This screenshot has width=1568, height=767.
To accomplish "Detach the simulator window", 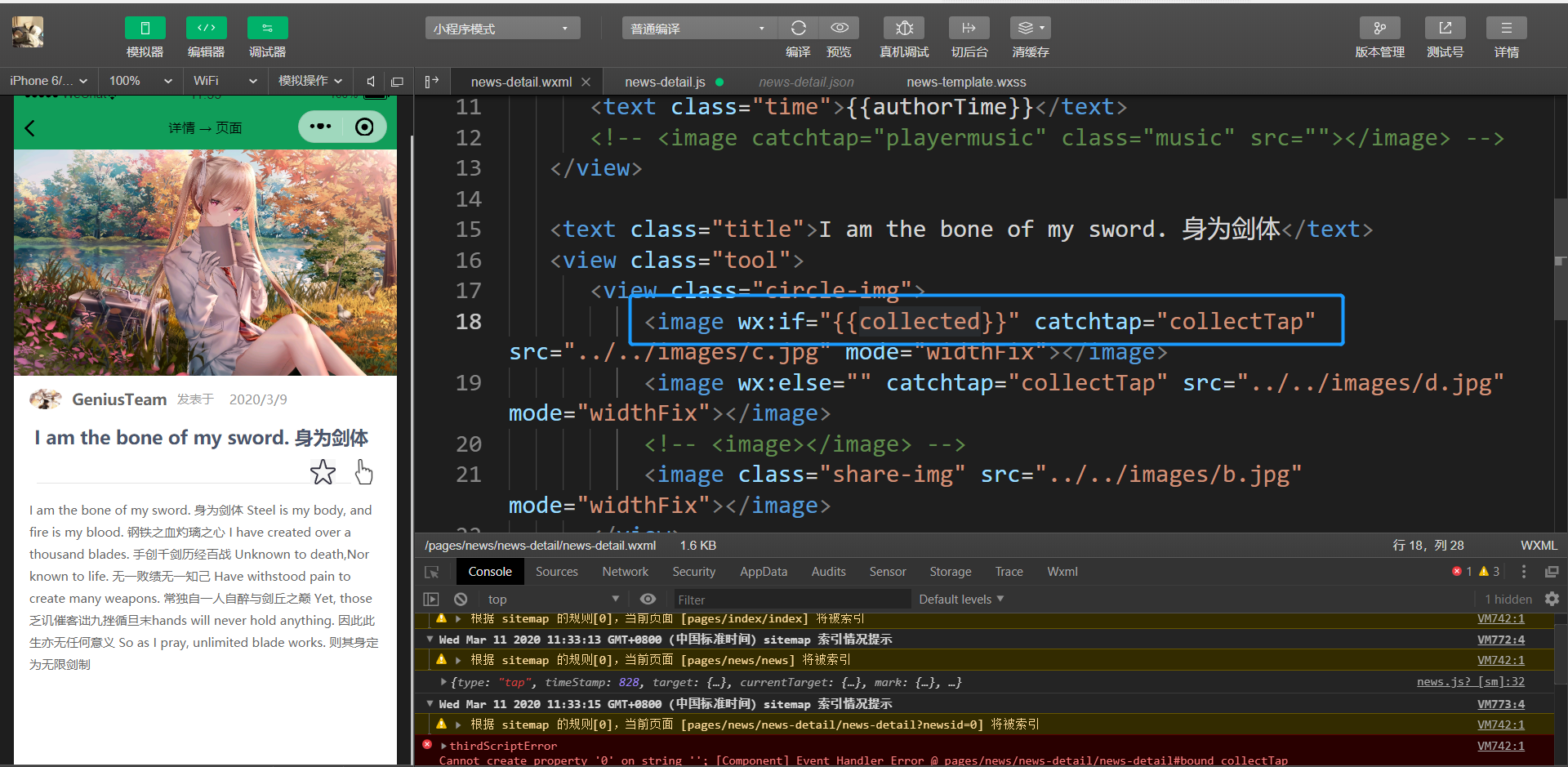I will click(398, 81).
